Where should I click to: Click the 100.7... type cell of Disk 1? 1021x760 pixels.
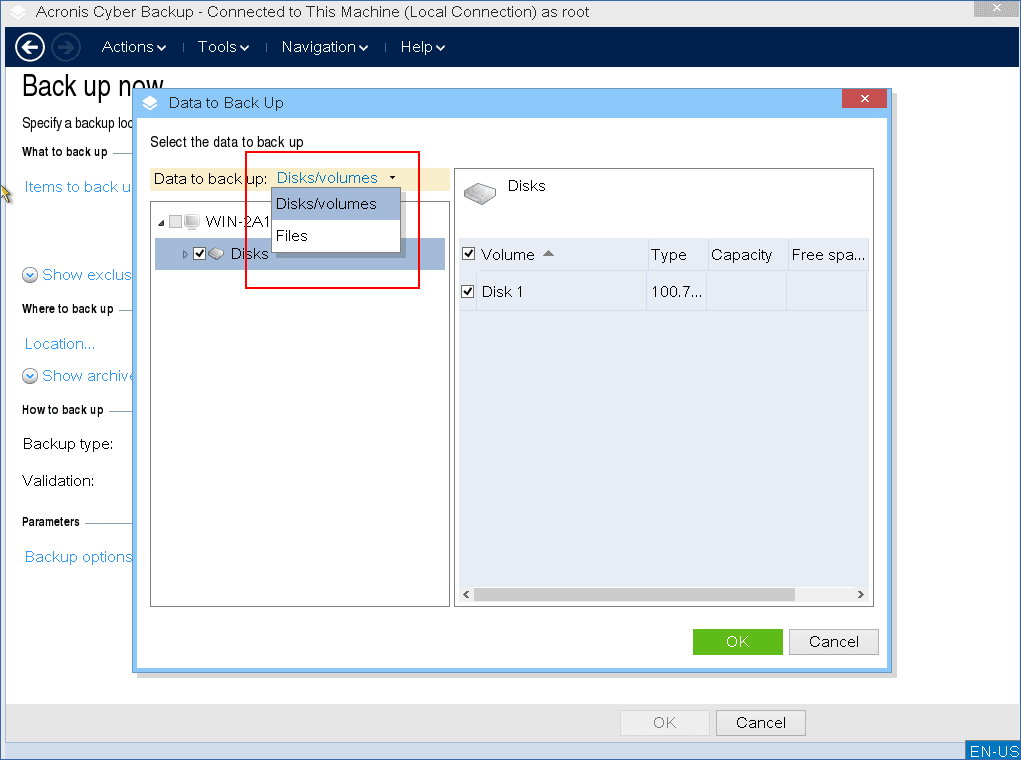677,292
